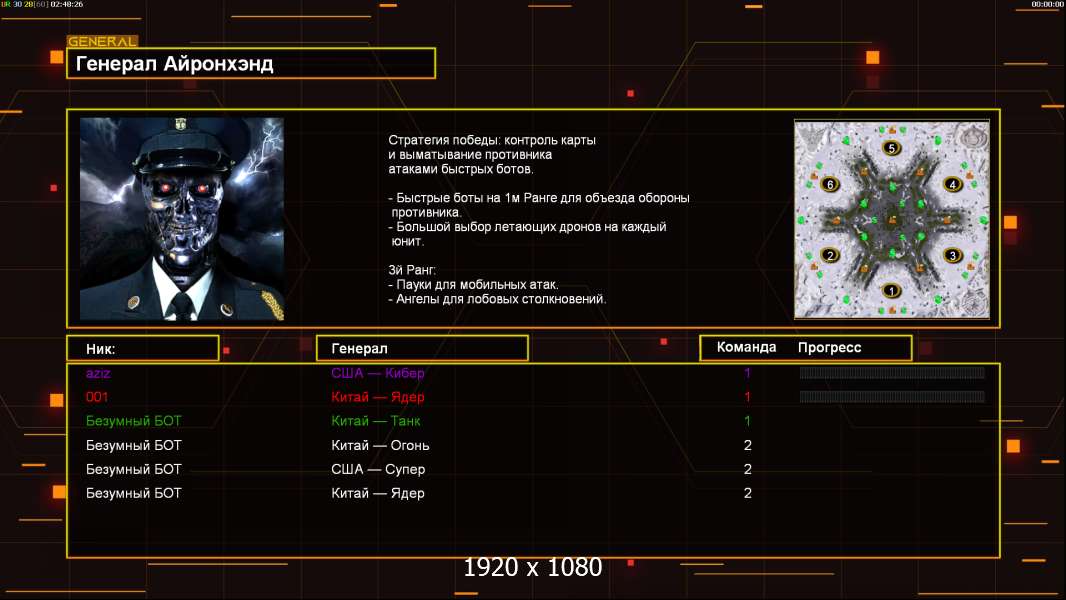Click the white 'Китай — Ядер' general cell
The image size is (1066, 600).
coord(377,493)
